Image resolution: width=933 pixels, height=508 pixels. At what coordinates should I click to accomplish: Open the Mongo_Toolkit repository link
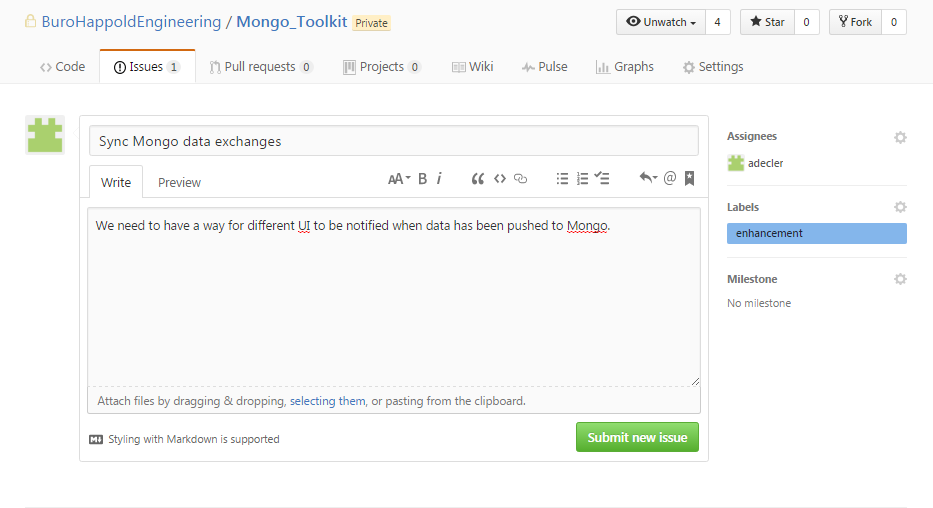[292, 22]
